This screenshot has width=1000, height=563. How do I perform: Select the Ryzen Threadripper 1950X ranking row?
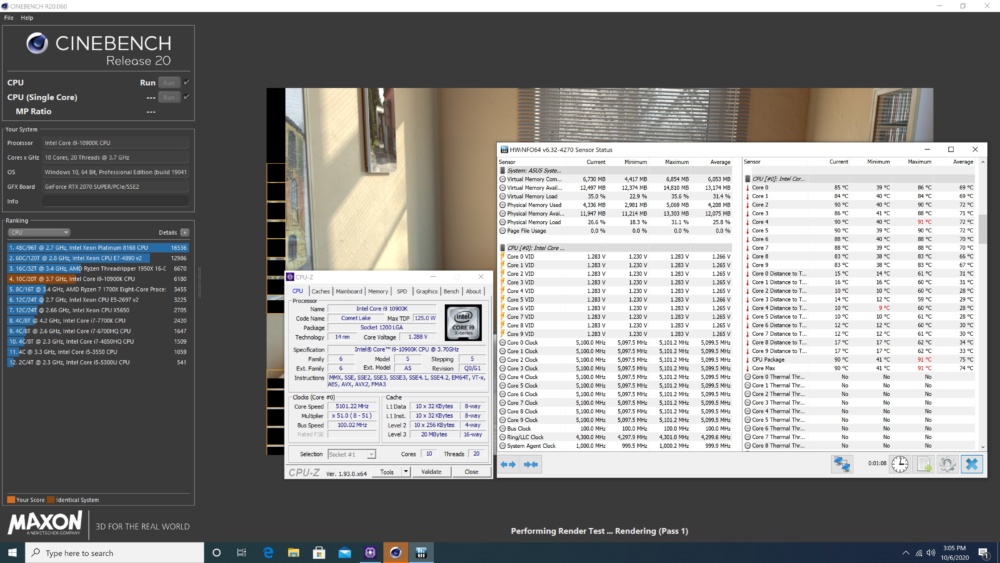tap(98, 268)
